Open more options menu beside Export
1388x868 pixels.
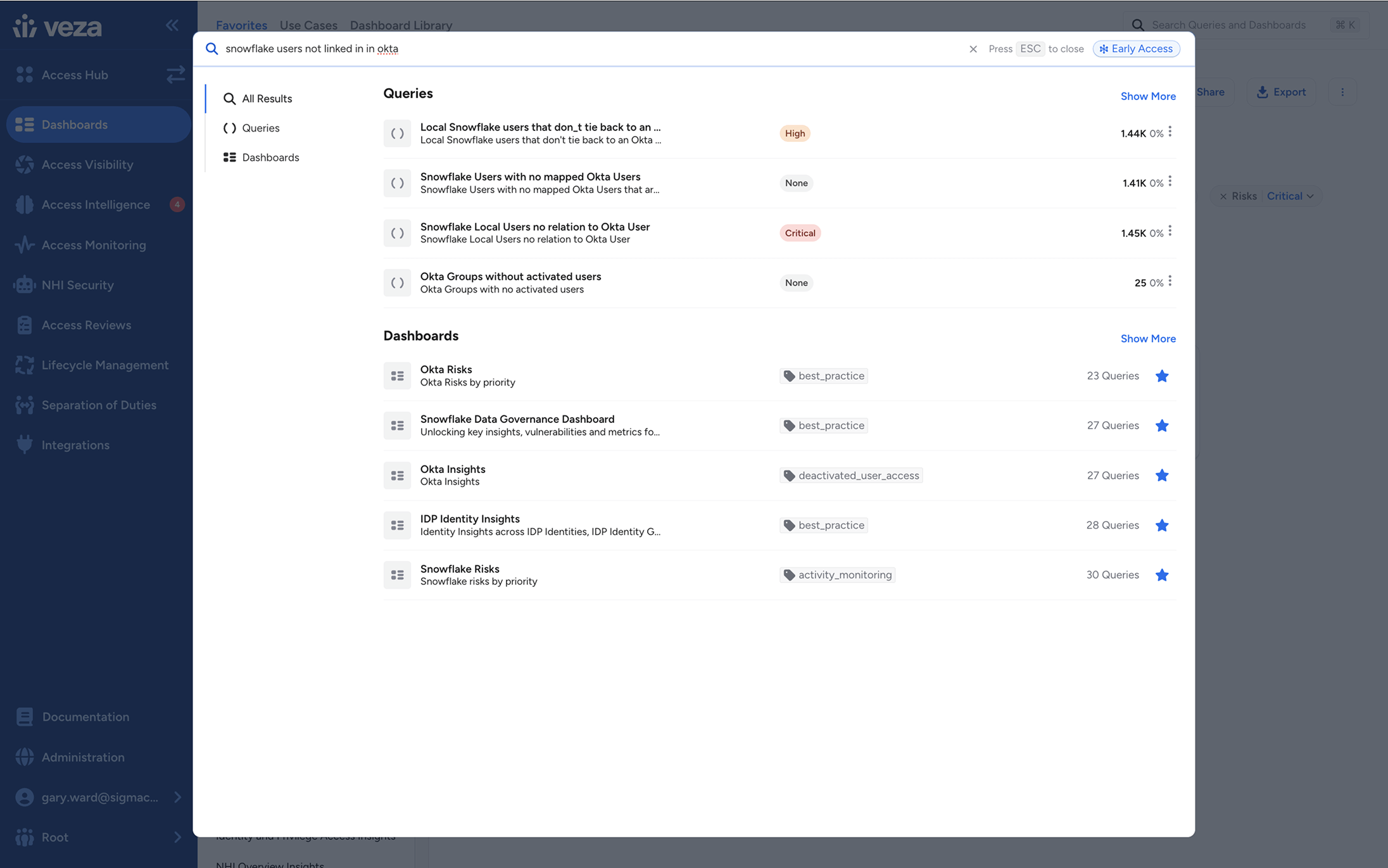[x=1342, y=92]
